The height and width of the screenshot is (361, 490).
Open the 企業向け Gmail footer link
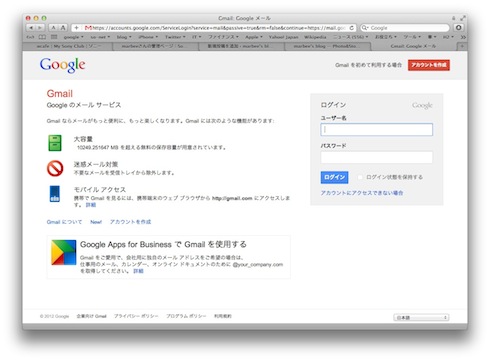pyautogui.click(x=91, y=316)
